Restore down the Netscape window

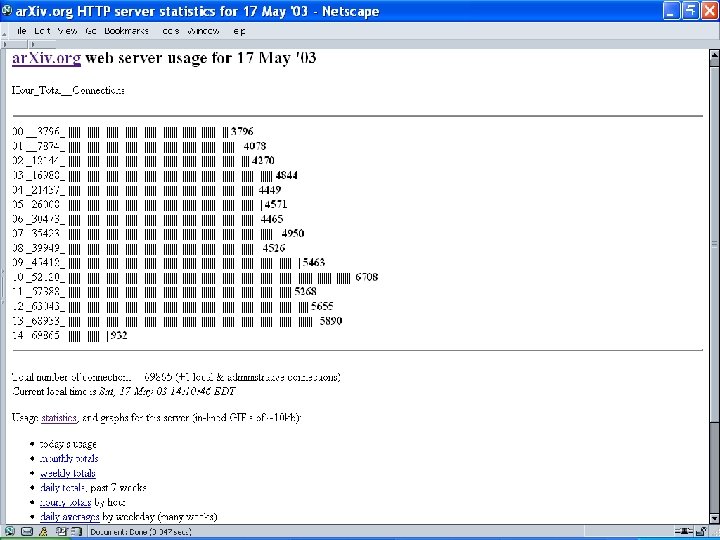click(690, 11)
